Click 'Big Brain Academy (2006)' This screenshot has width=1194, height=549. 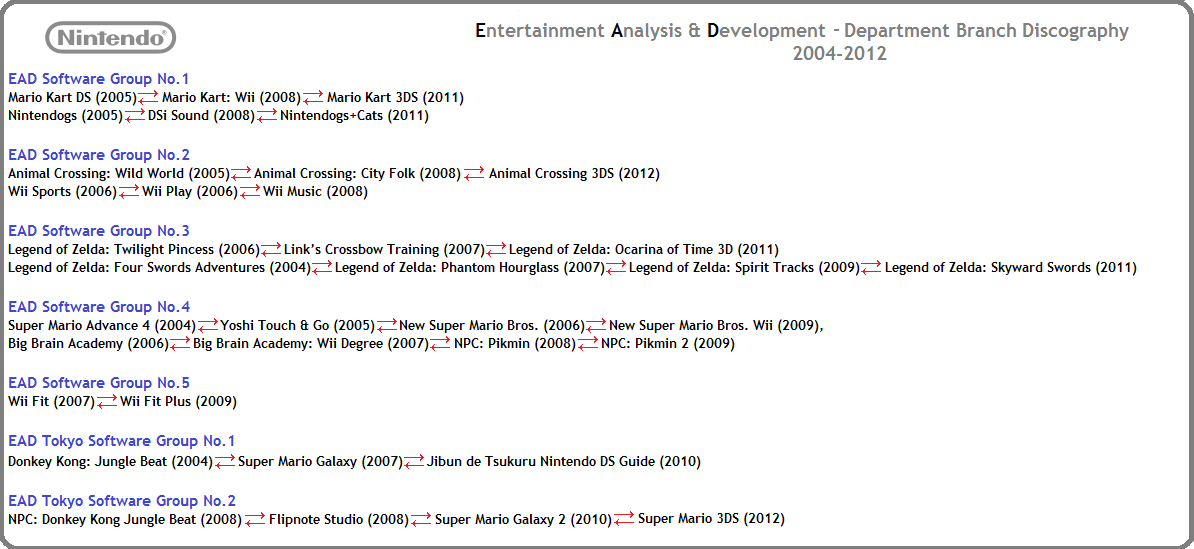coord(88,344)
